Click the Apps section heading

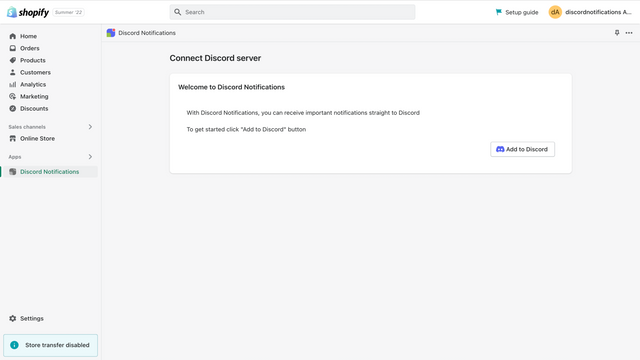(15, 157)
